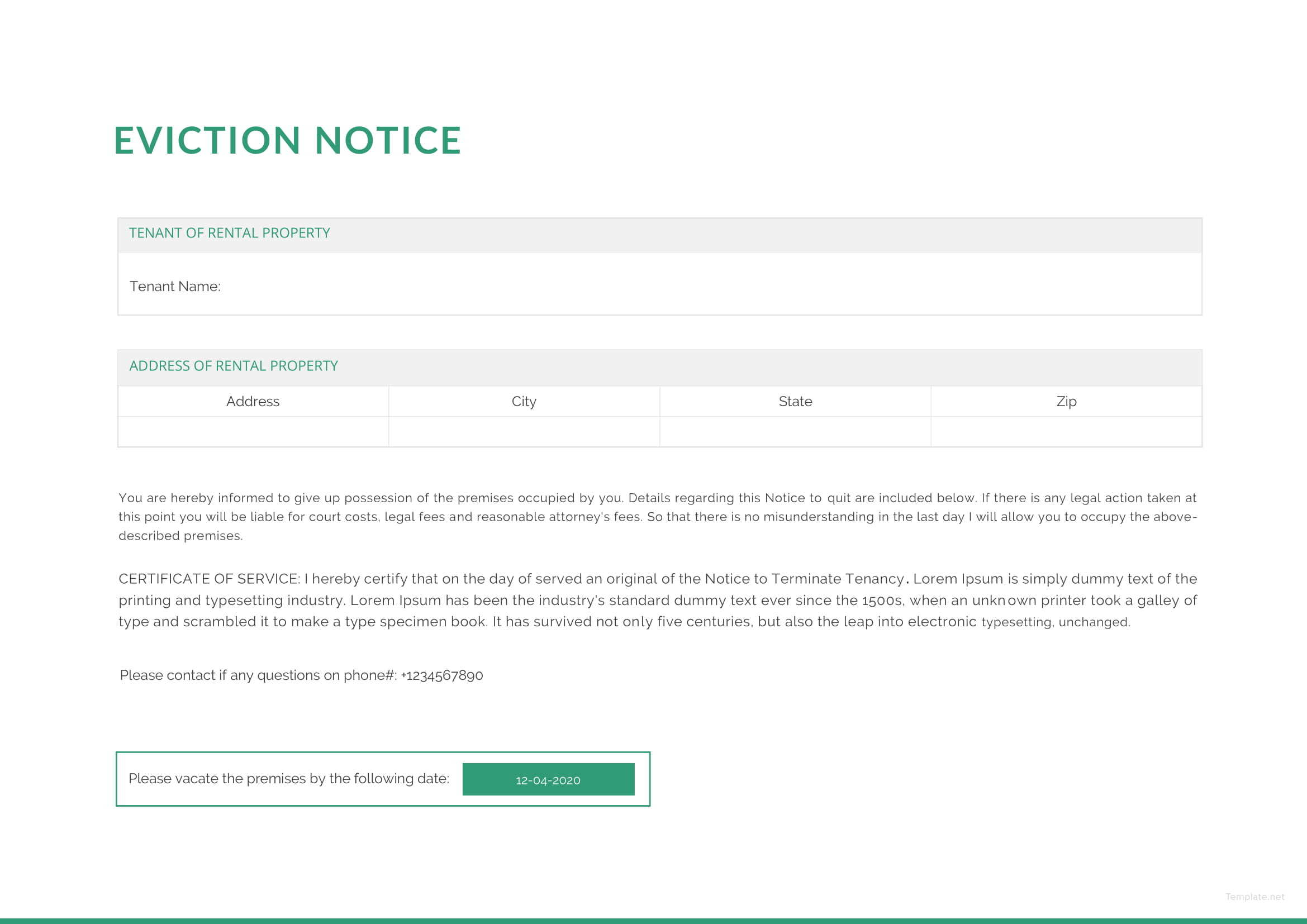This screenshot has width=1307, height=924.
Task: Click the 'You are hereby informed' paragraph
Action: tap(657, 517)
